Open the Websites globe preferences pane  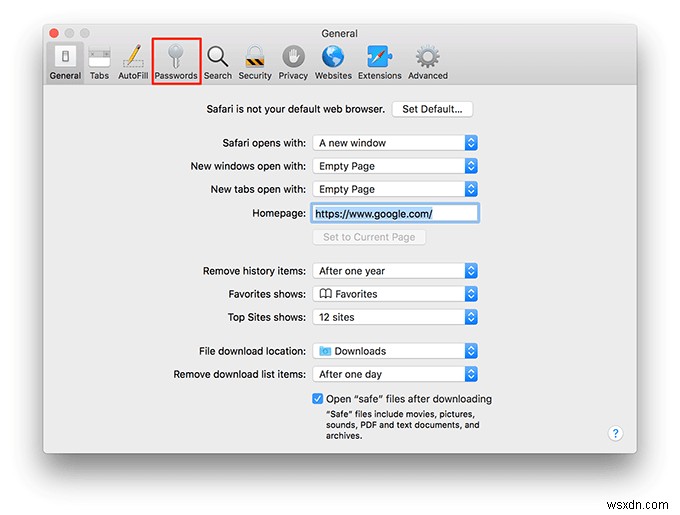[333, 63]
